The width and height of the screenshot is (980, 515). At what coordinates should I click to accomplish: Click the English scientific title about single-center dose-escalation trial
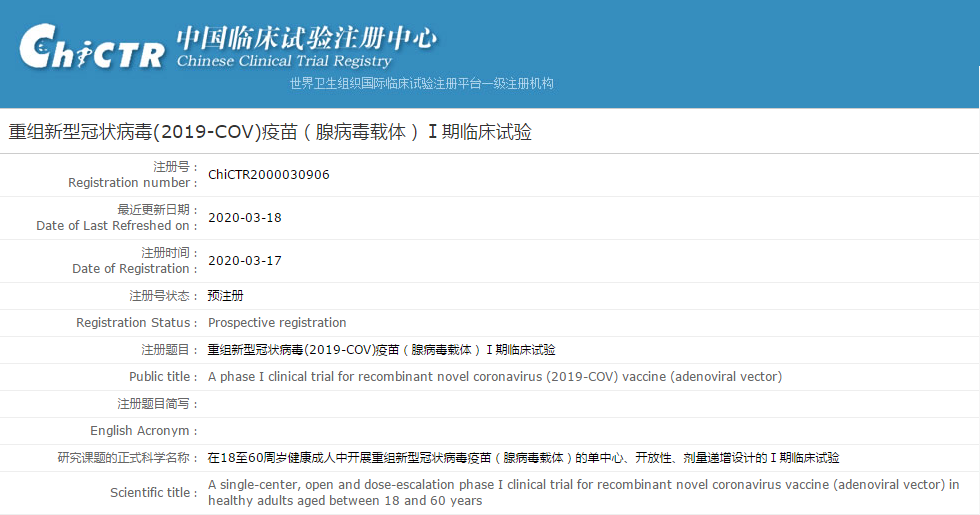[583, 492]
